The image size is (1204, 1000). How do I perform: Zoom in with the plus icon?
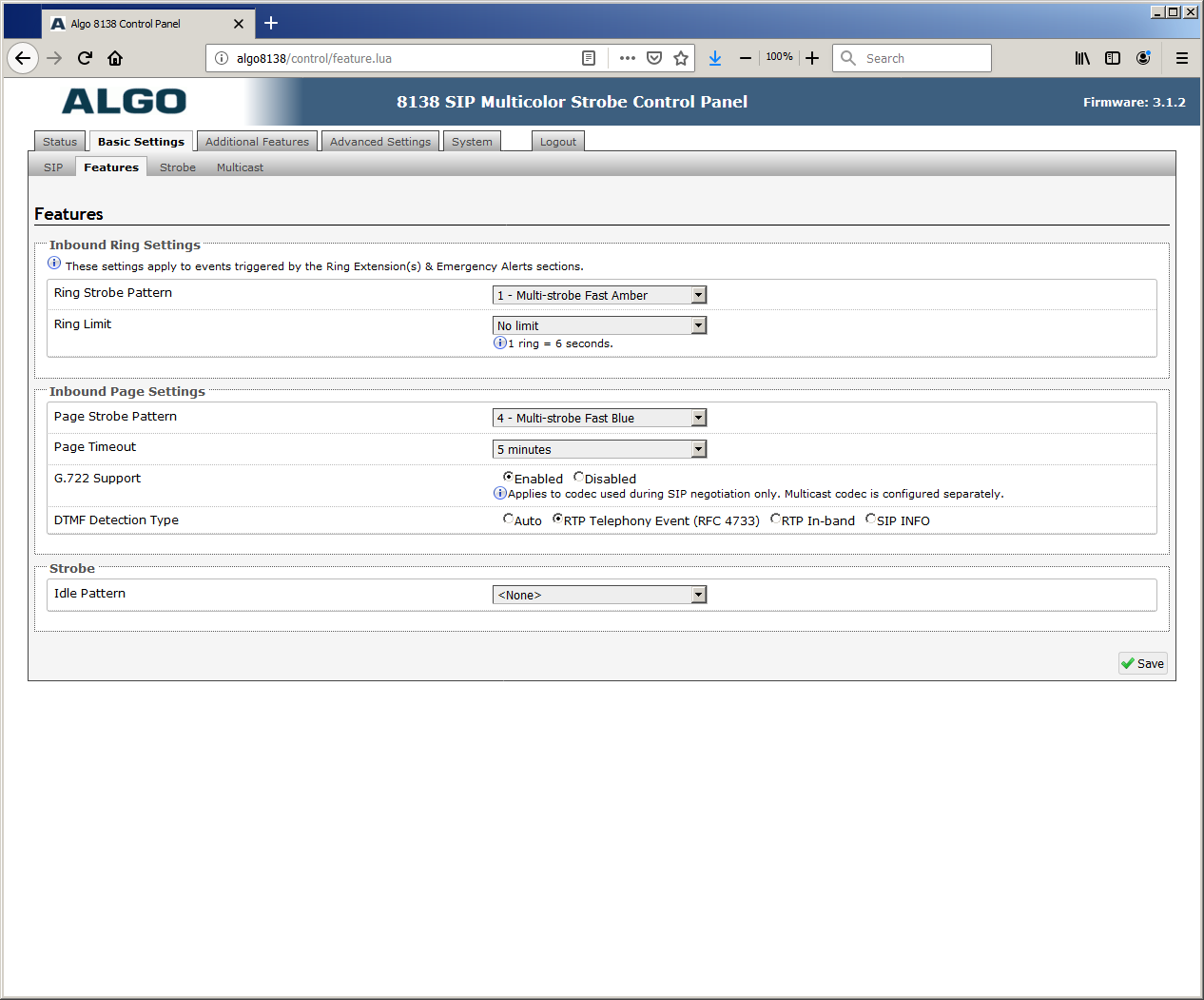[x=812, y=58]
